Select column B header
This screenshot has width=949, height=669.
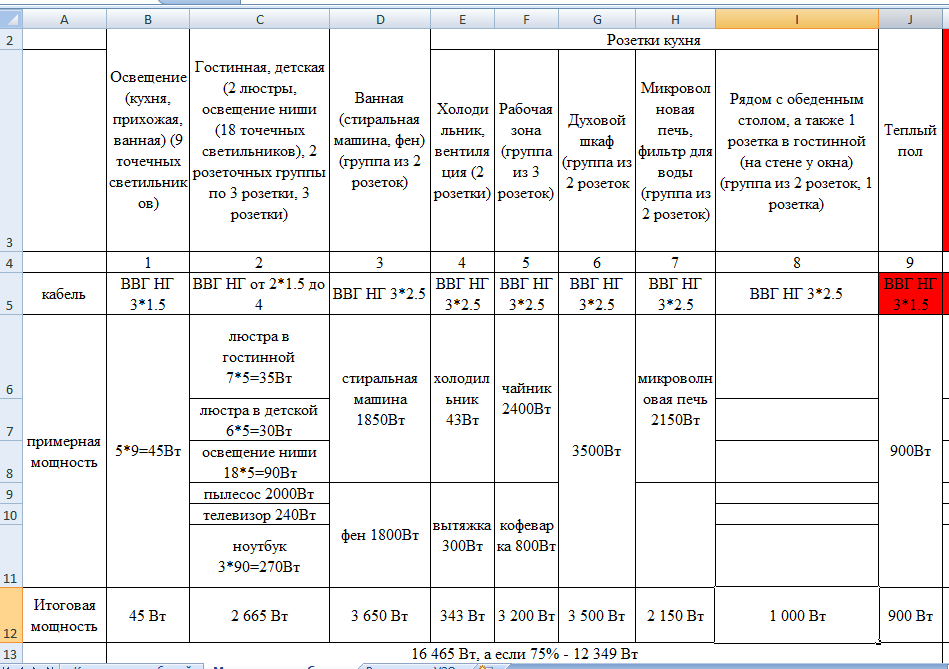click(x=148, y=19)
